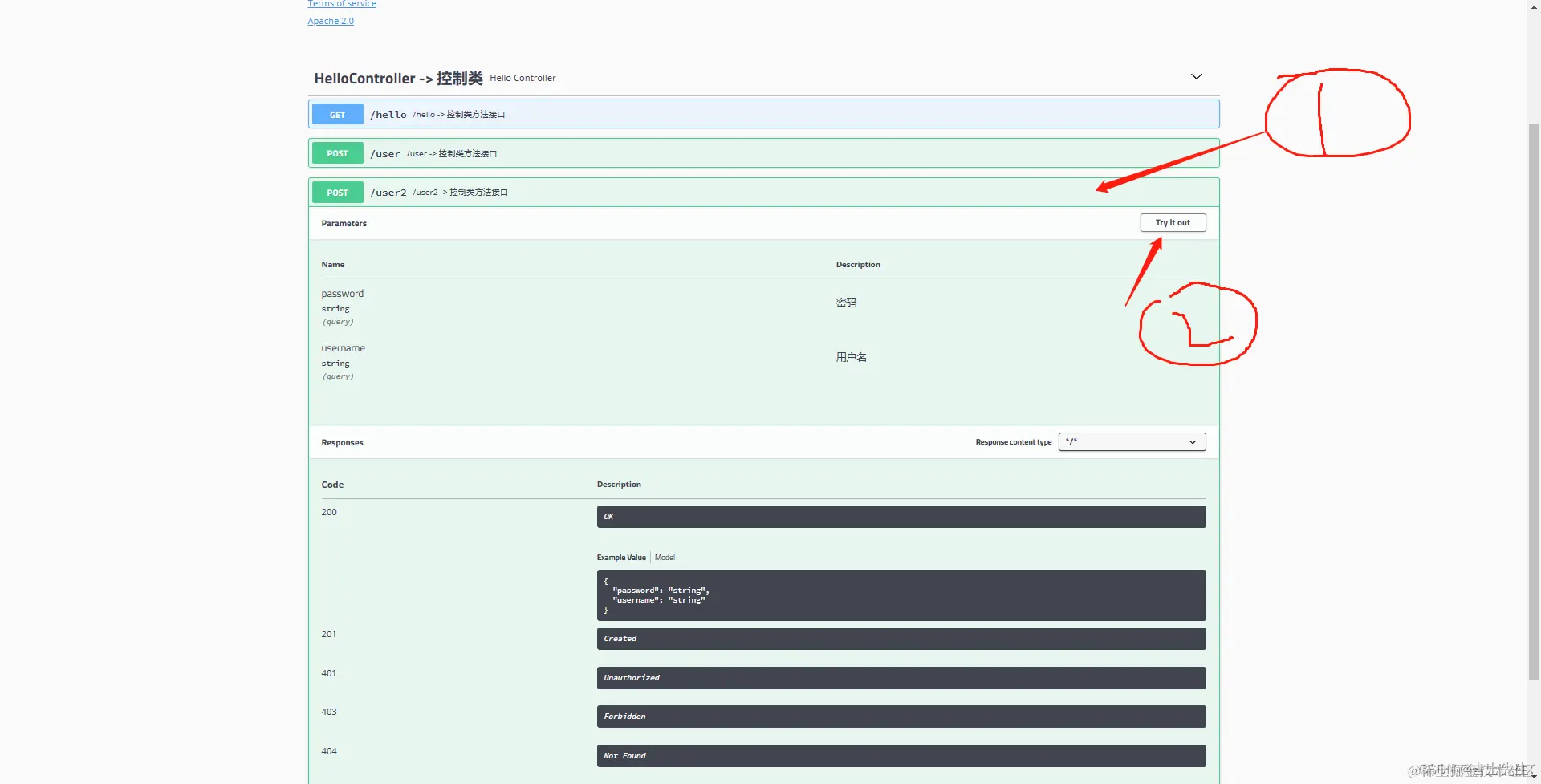Image resolution: width=1541 pixels, height=784 pixels.
Task: Click the POST badge for /user2
Action: click(337, 193)
